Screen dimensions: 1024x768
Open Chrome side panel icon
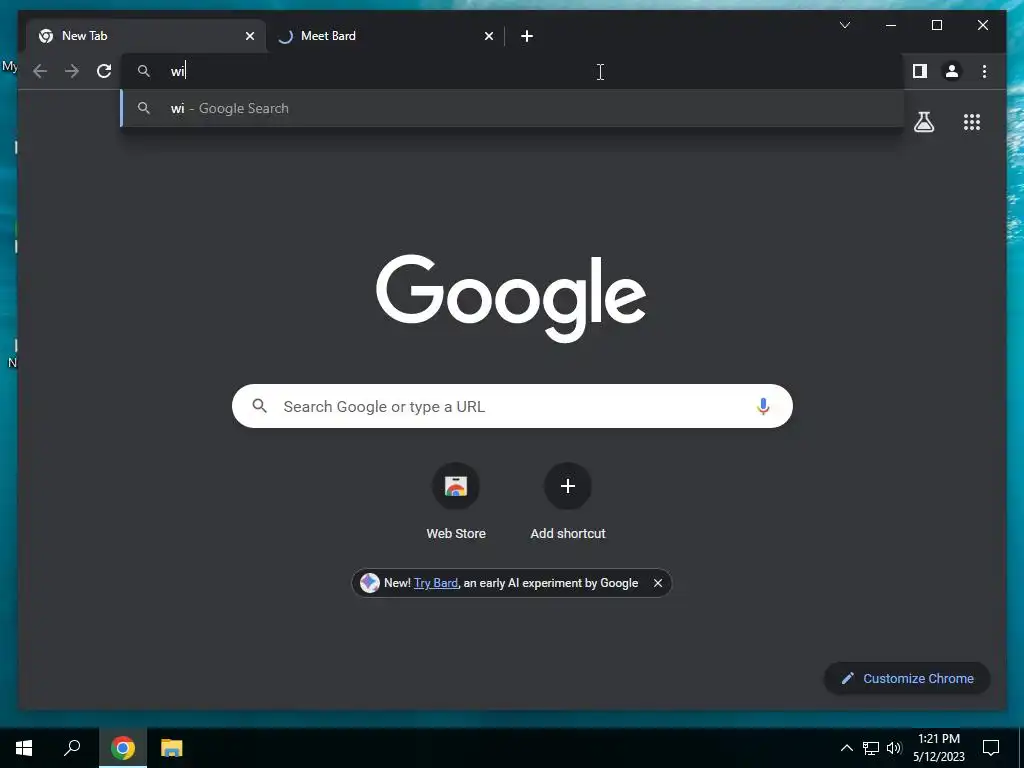pos(920,71)
